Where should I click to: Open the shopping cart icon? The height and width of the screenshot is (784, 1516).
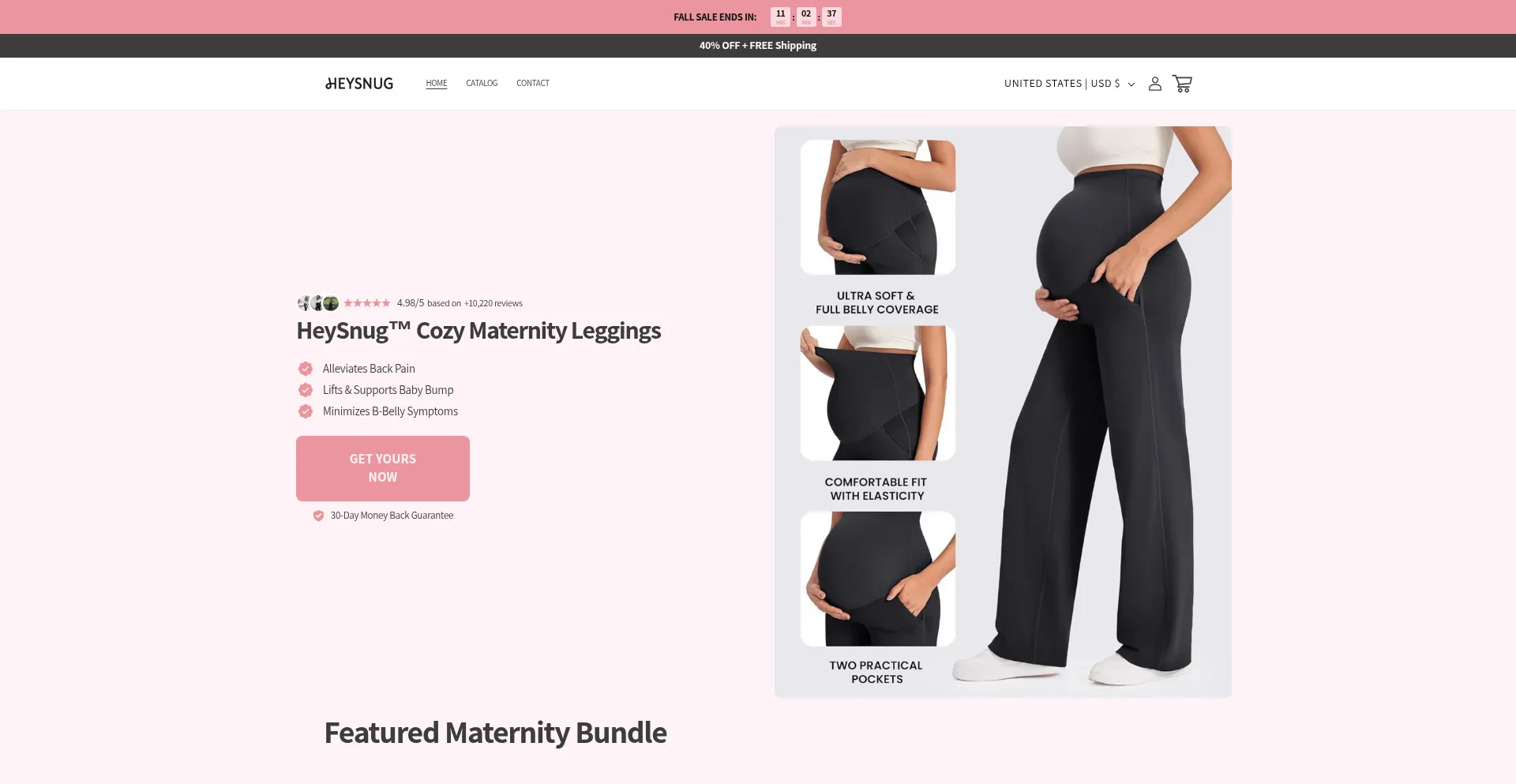pos(1182,84)
